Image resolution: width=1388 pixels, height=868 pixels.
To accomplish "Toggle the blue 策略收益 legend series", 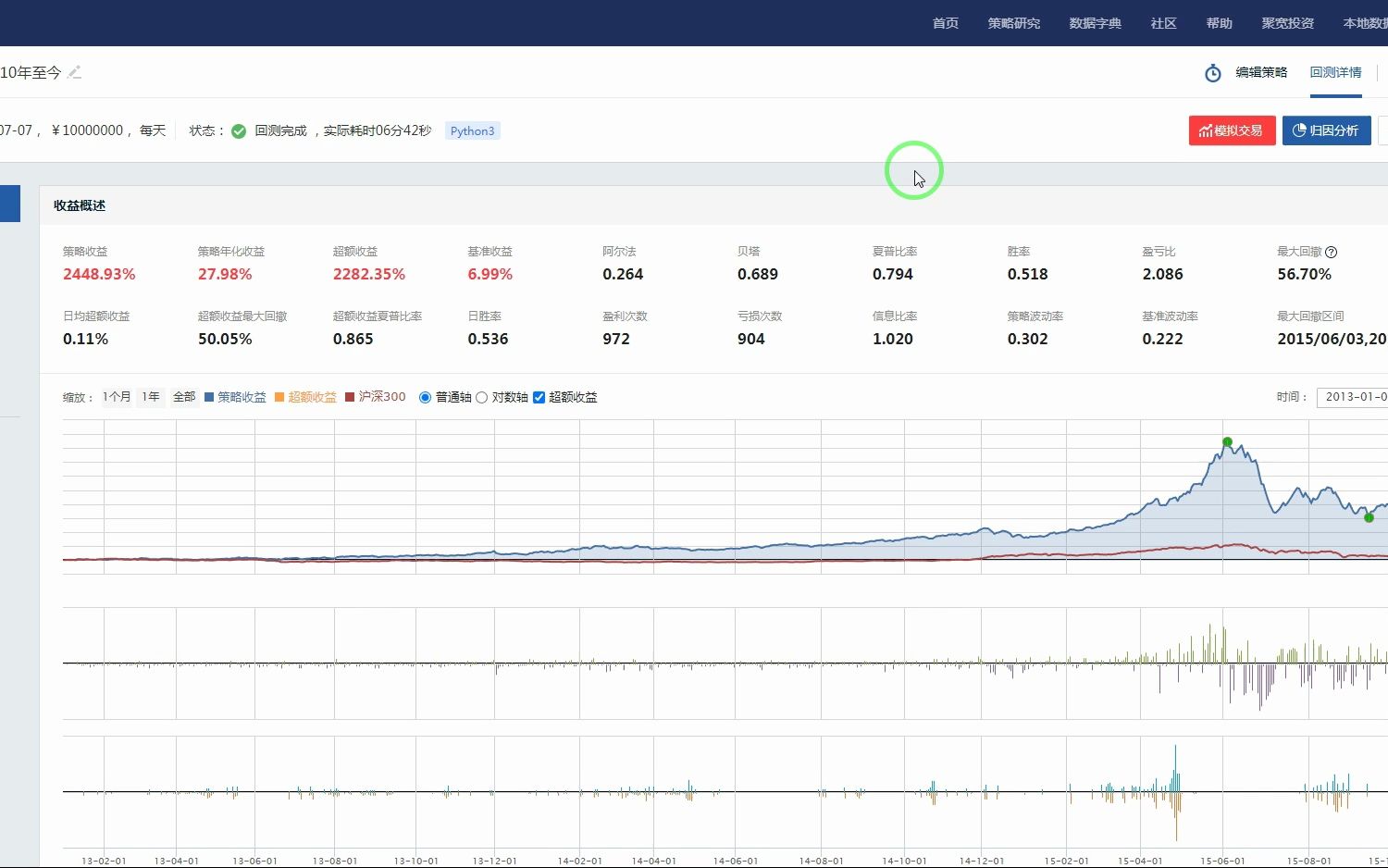I will click(x=235, y=397).
